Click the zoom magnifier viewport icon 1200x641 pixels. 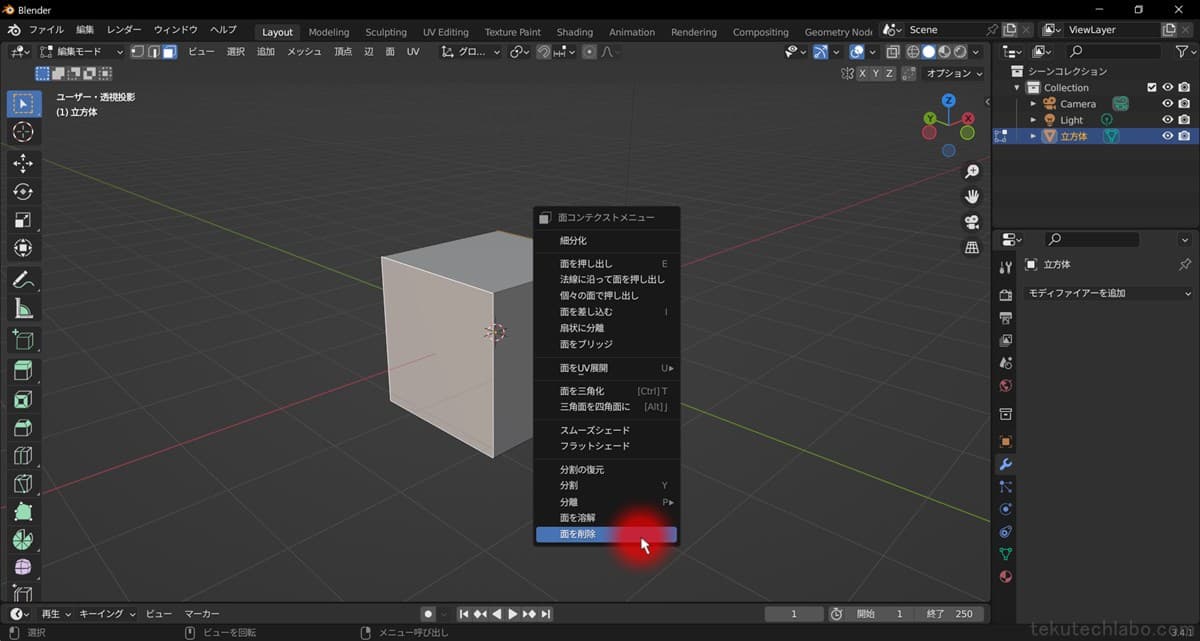click(971, 172)
